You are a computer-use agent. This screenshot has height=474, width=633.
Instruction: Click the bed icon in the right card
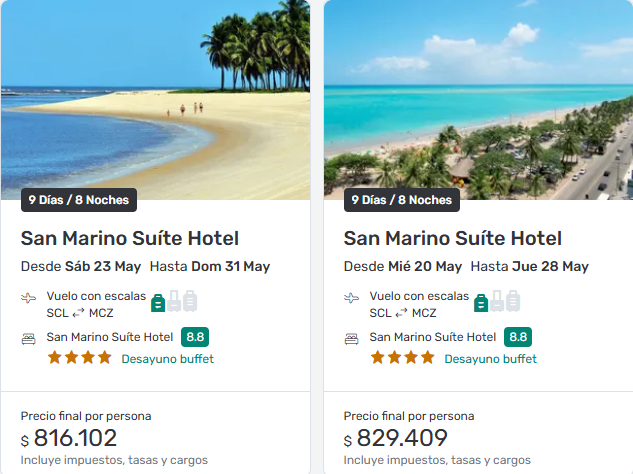coord(351,338)
